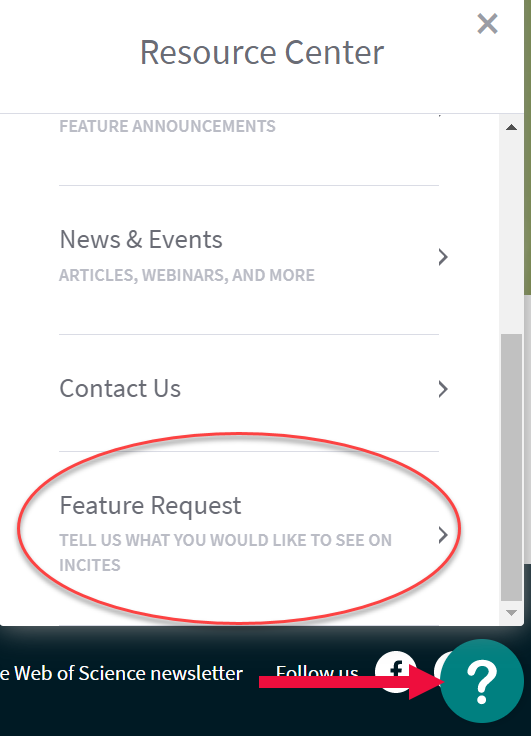531x736 pixels.
Task: Expand Feature Request chevron arrow
Action: point(443,535)
